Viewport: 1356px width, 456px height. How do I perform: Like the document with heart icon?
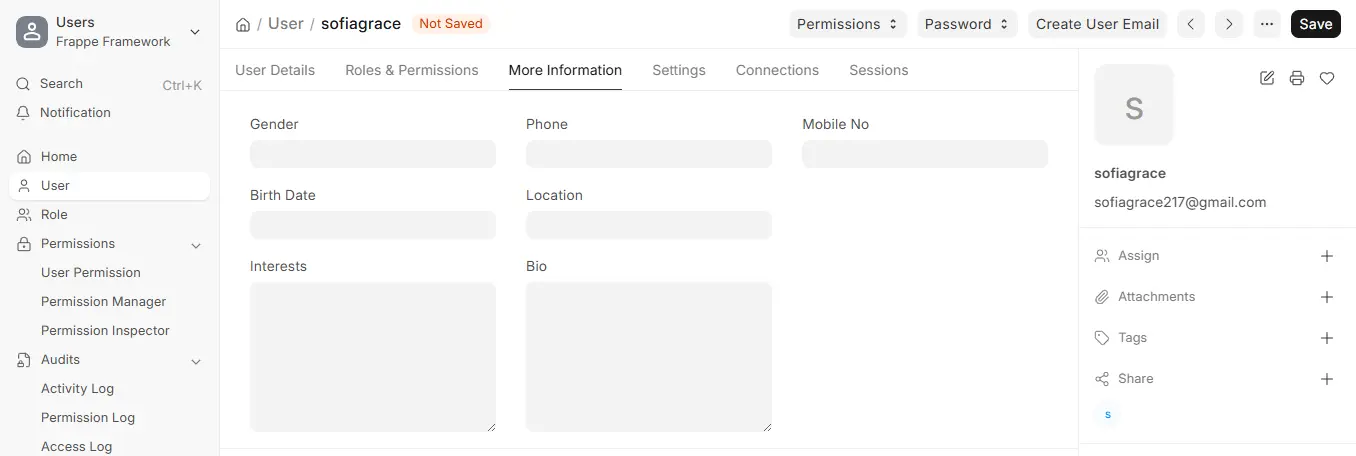tap(1327, 78)
